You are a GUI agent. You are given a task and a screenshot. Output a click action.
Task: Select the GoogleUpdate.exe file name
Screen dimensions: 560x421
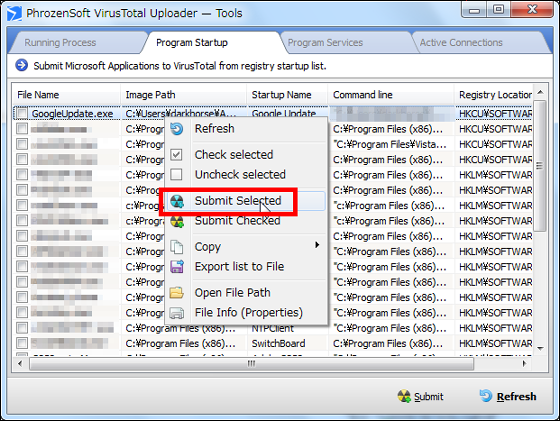72,114
